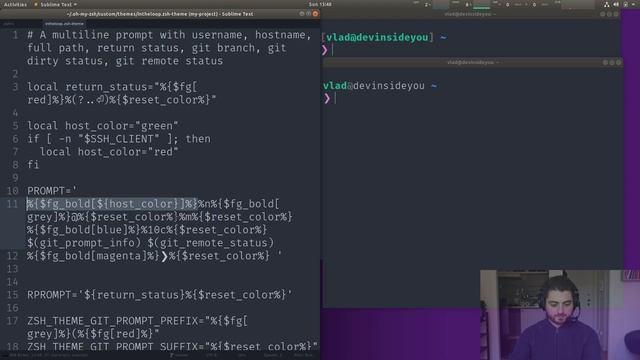Click line number 1 in the gutter
640x360 pixels.
point(16,35)
